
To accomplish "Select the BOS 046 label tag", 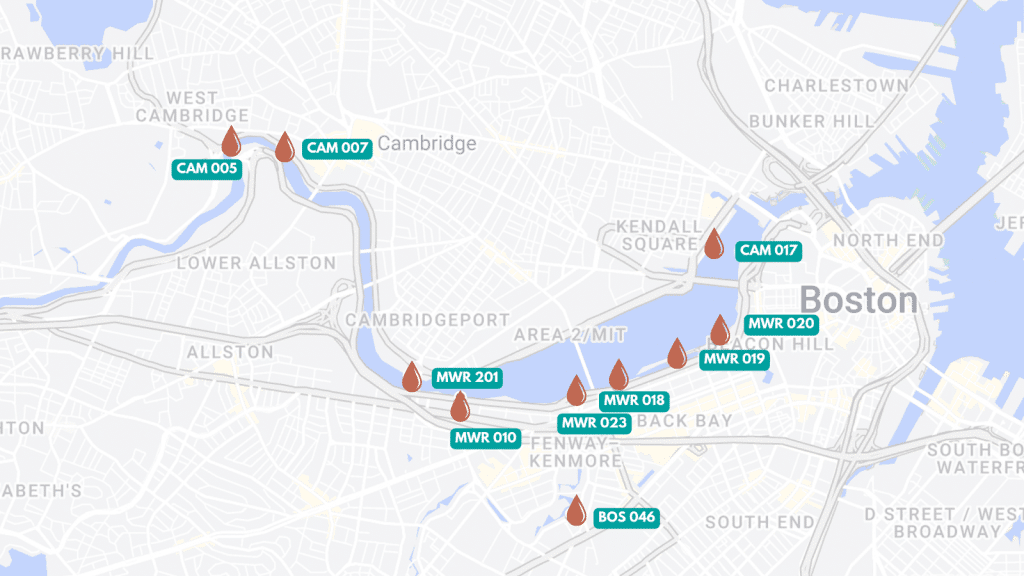I will pyautogui.click(x=626, y=518).
